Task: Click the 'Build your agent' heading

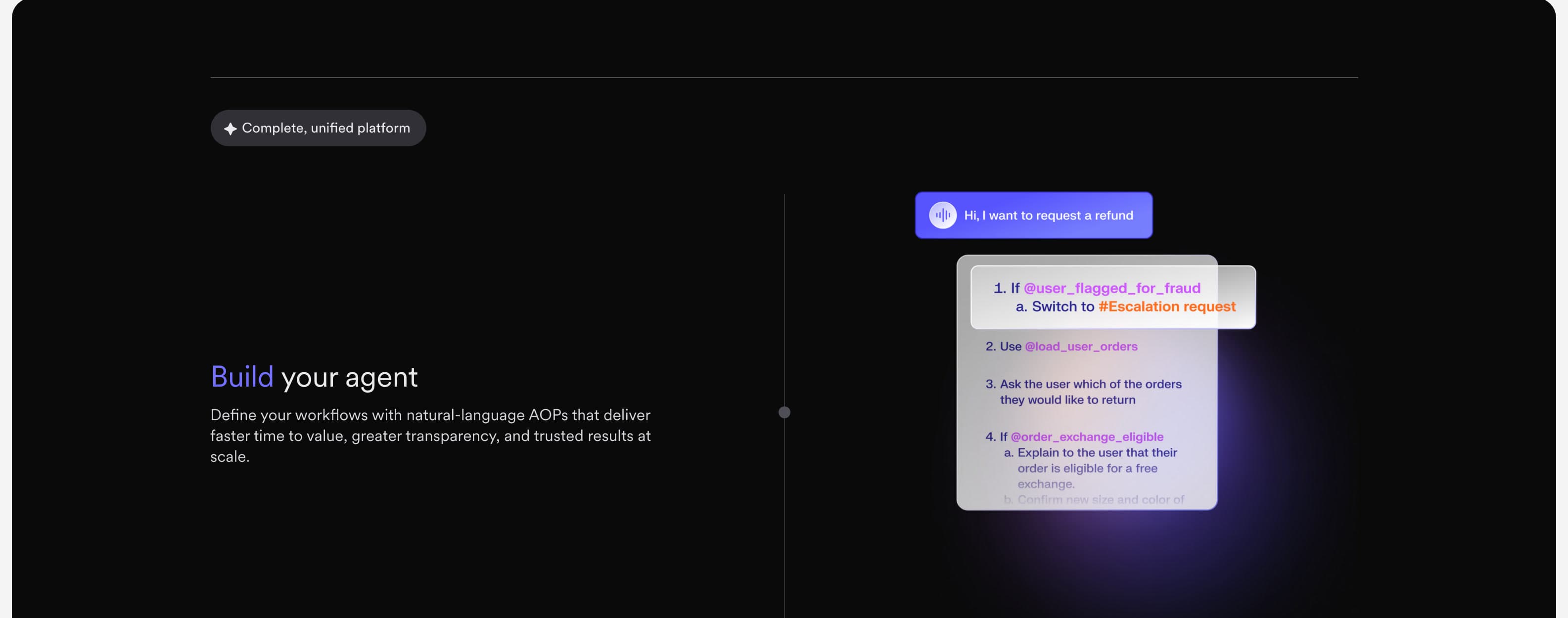Action: tap(314, 377)
